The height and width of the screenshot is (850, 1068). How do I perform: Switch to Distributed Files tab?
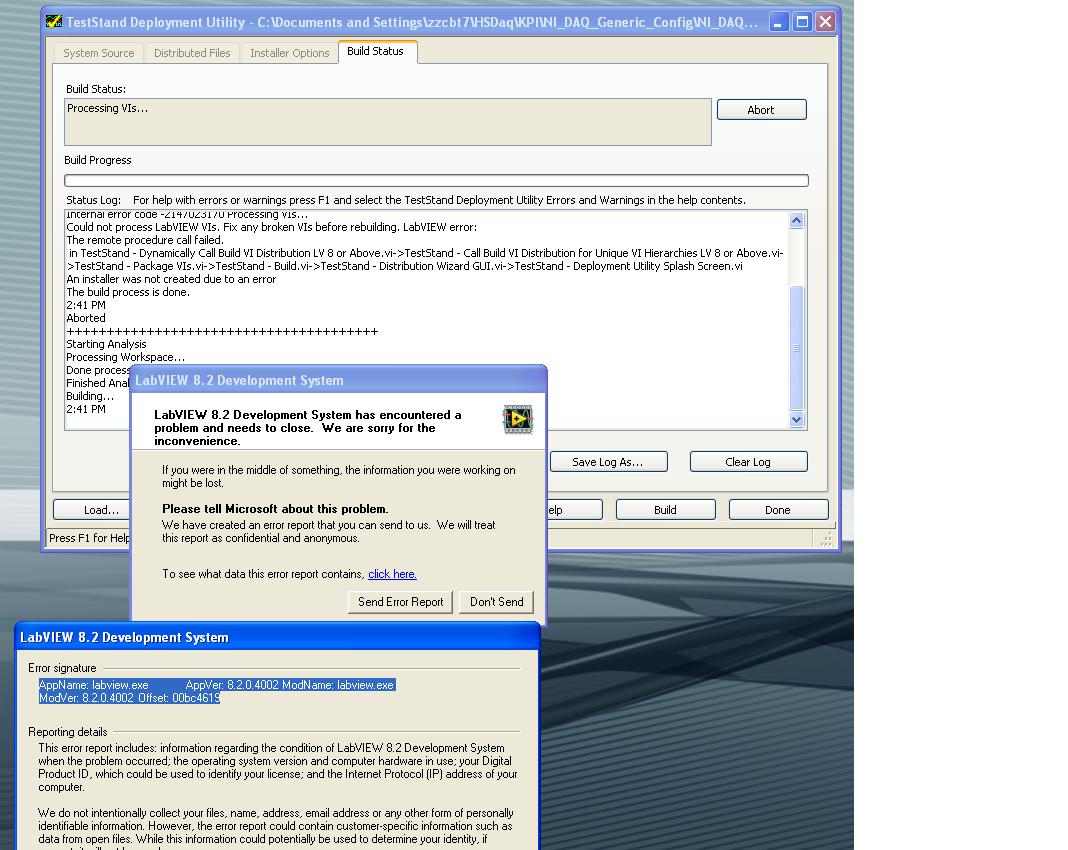pos(192,53)
